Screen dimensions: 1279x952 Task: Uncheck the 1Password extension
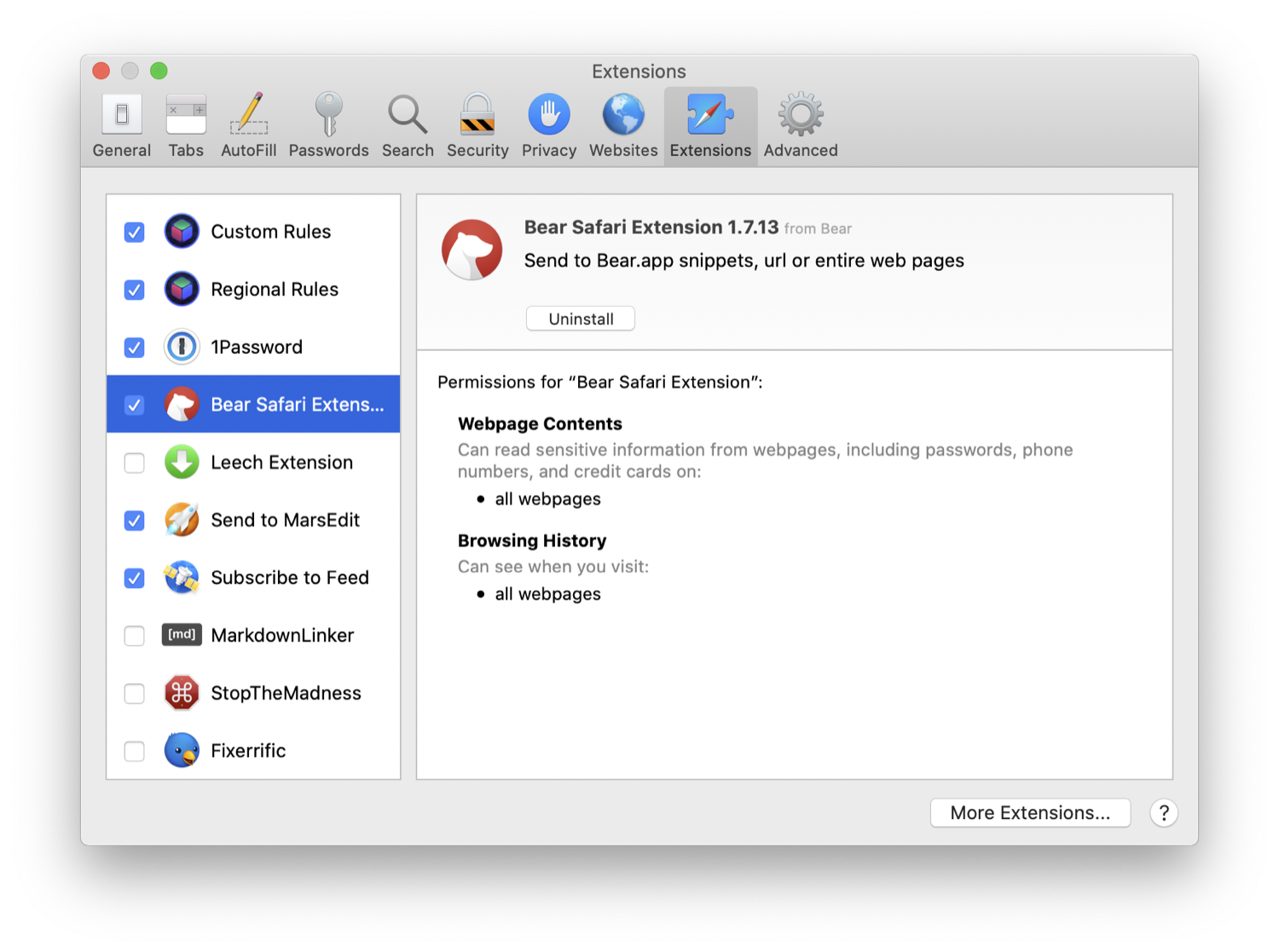pos(134,348)
